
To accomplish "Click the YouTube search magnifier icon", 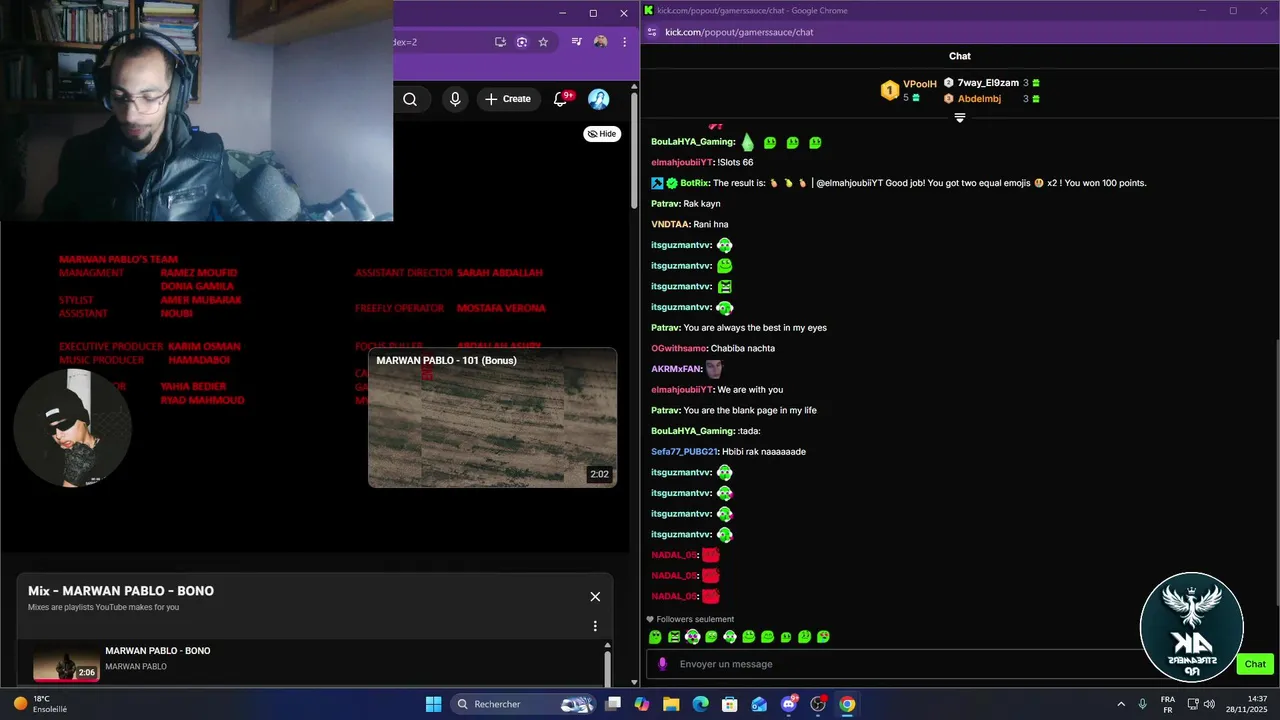I will click(410, 99).
